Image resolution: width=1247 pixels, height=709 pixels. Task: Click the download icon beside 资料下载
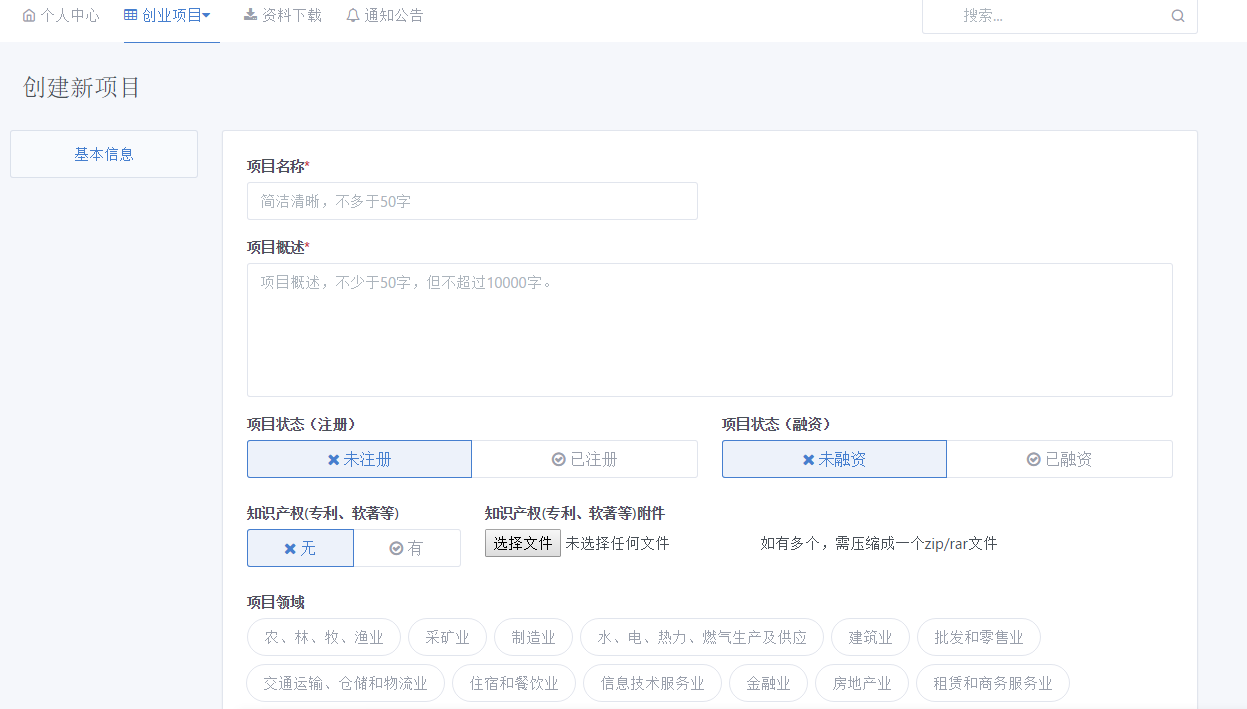tap(250, 15)
